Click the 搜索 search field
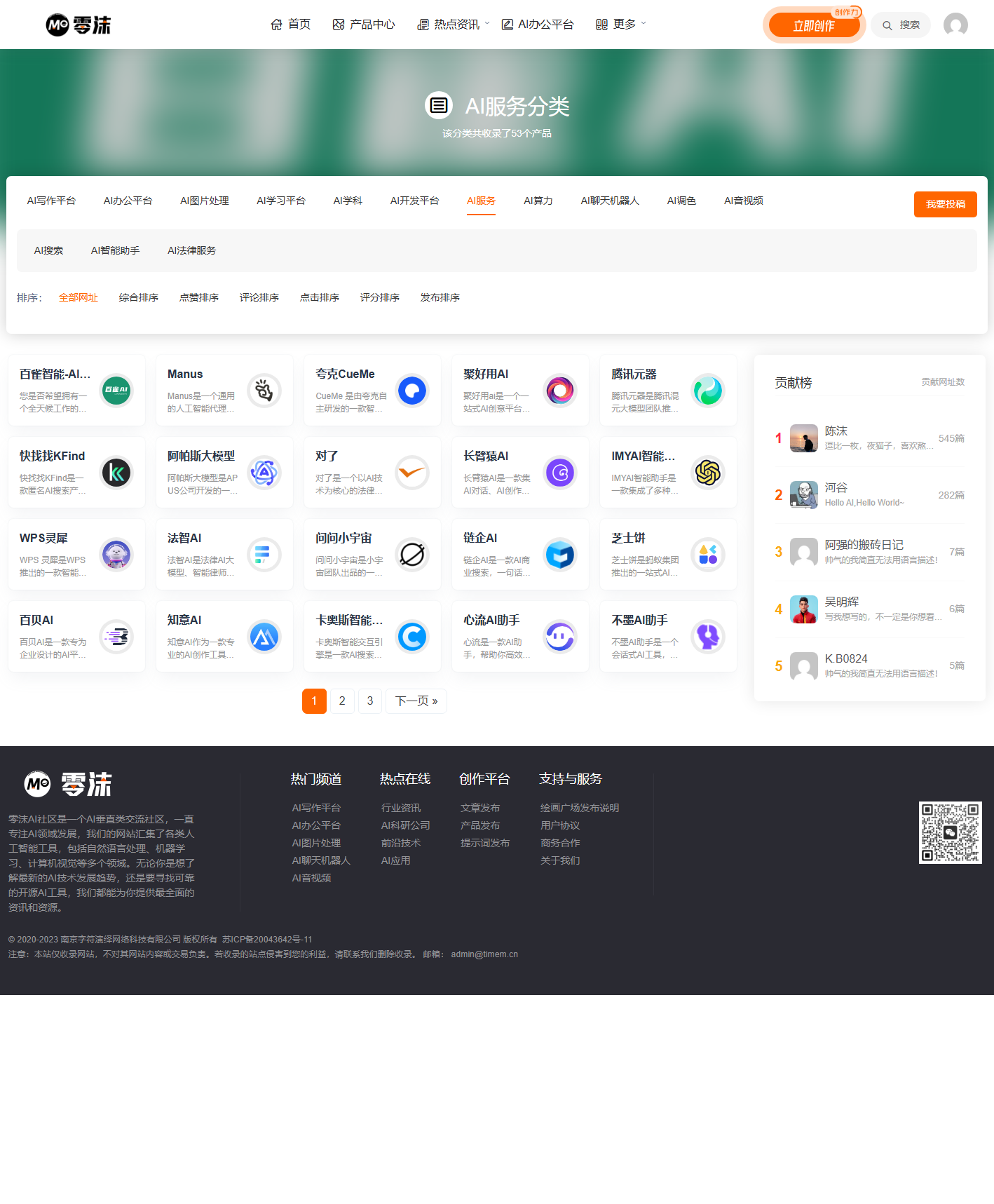 click(x=901, y=25)
